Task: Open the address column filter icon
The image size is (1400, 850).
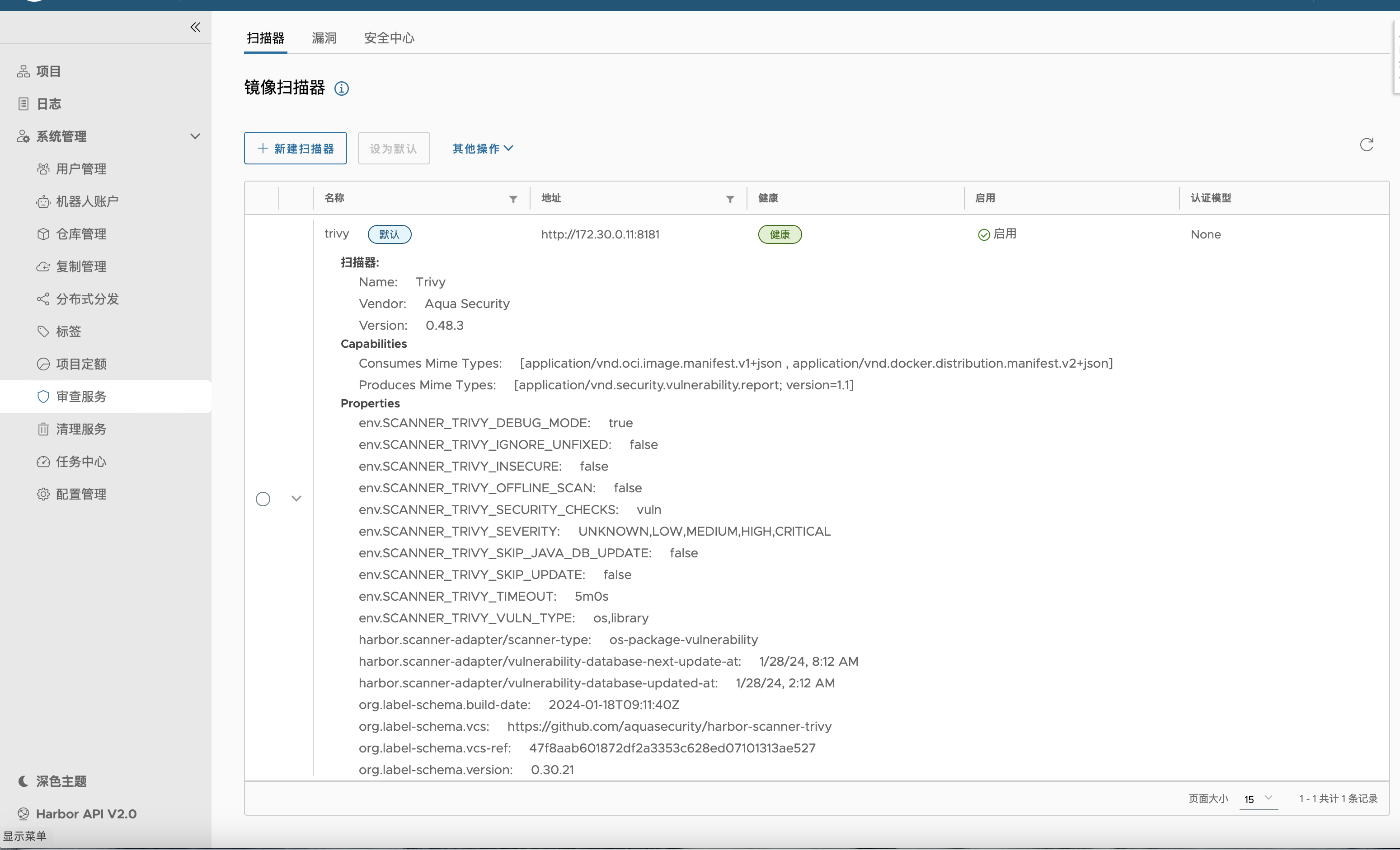Action: tap(729, 199)
